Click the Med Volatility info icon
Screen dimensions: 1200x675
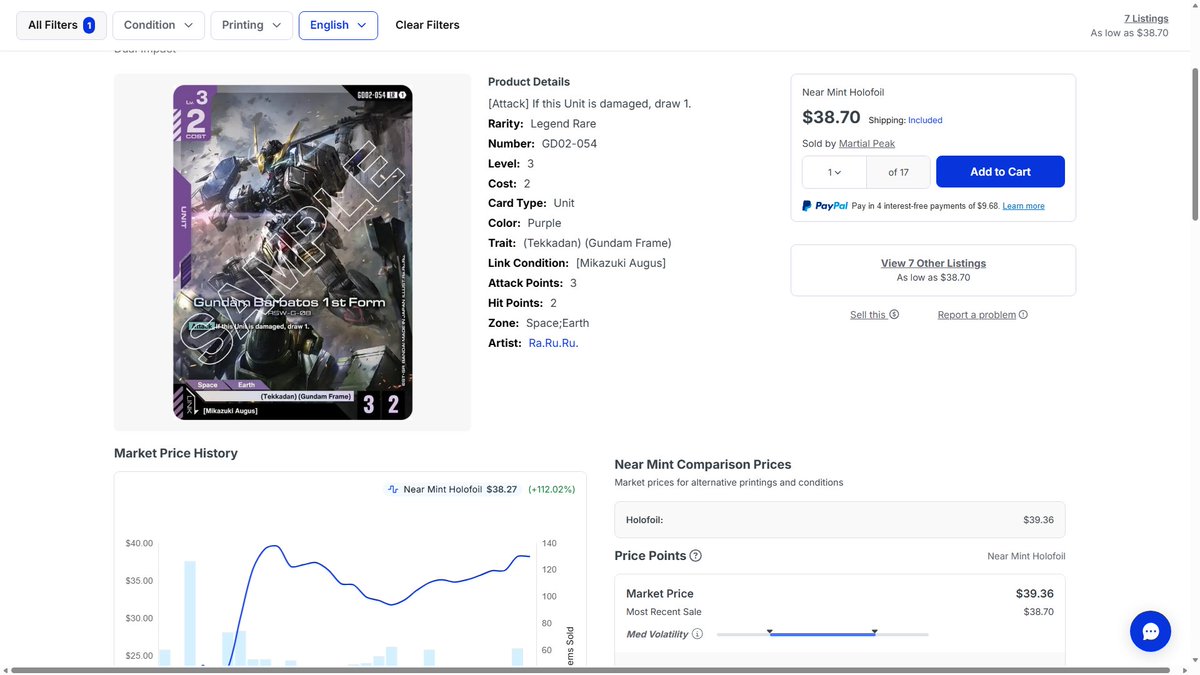pos(697,634)
